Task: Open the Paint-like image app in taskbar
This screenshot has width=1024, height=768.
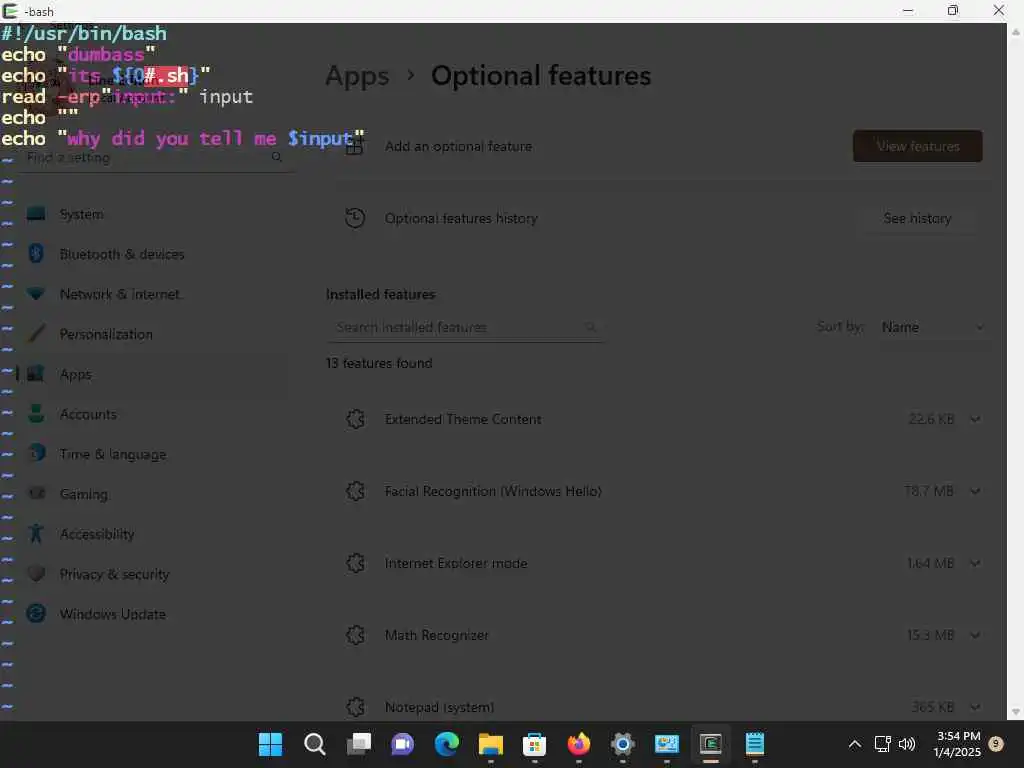Action: (667, 744)
